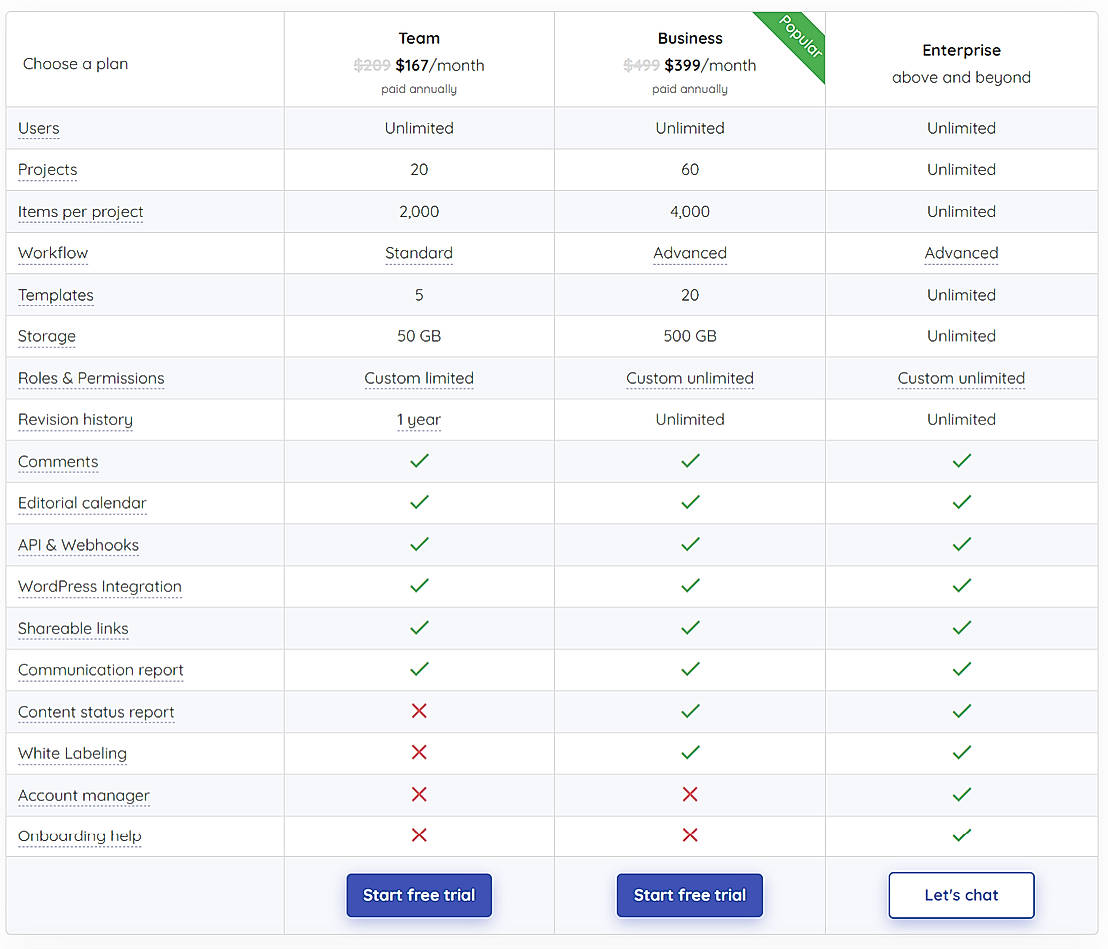
Task: Click the Choose a plan text
Action: click(x=76, y=64)
